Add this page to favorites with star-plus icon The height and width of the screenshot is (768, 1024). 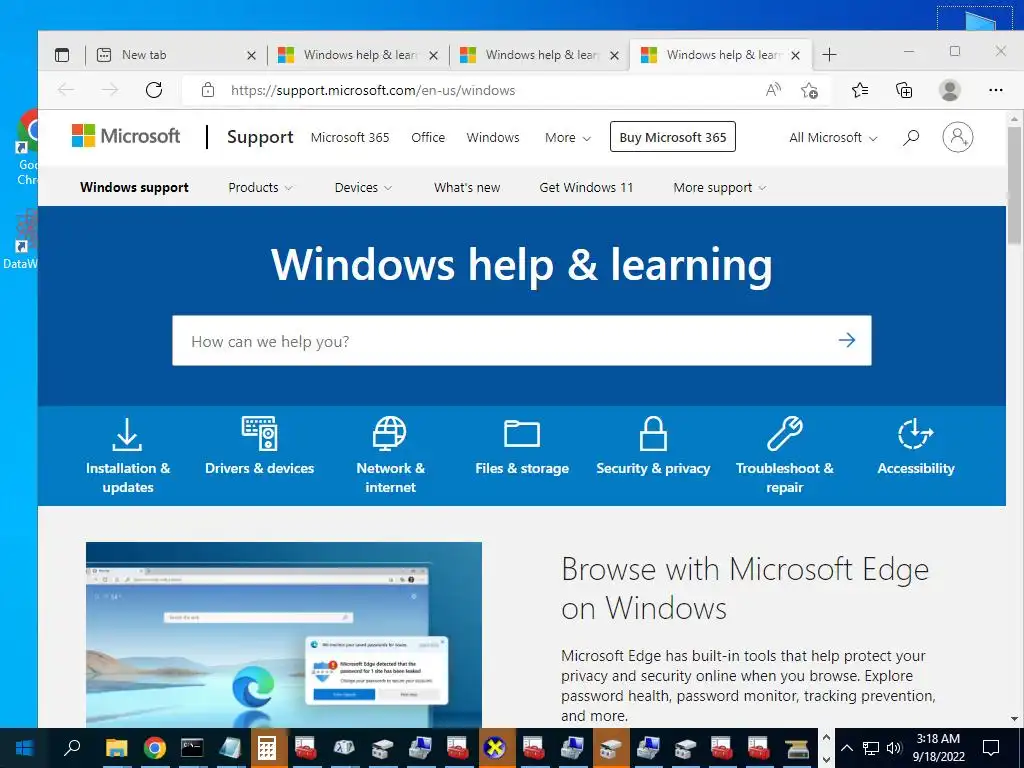click(x=809, y=90)
